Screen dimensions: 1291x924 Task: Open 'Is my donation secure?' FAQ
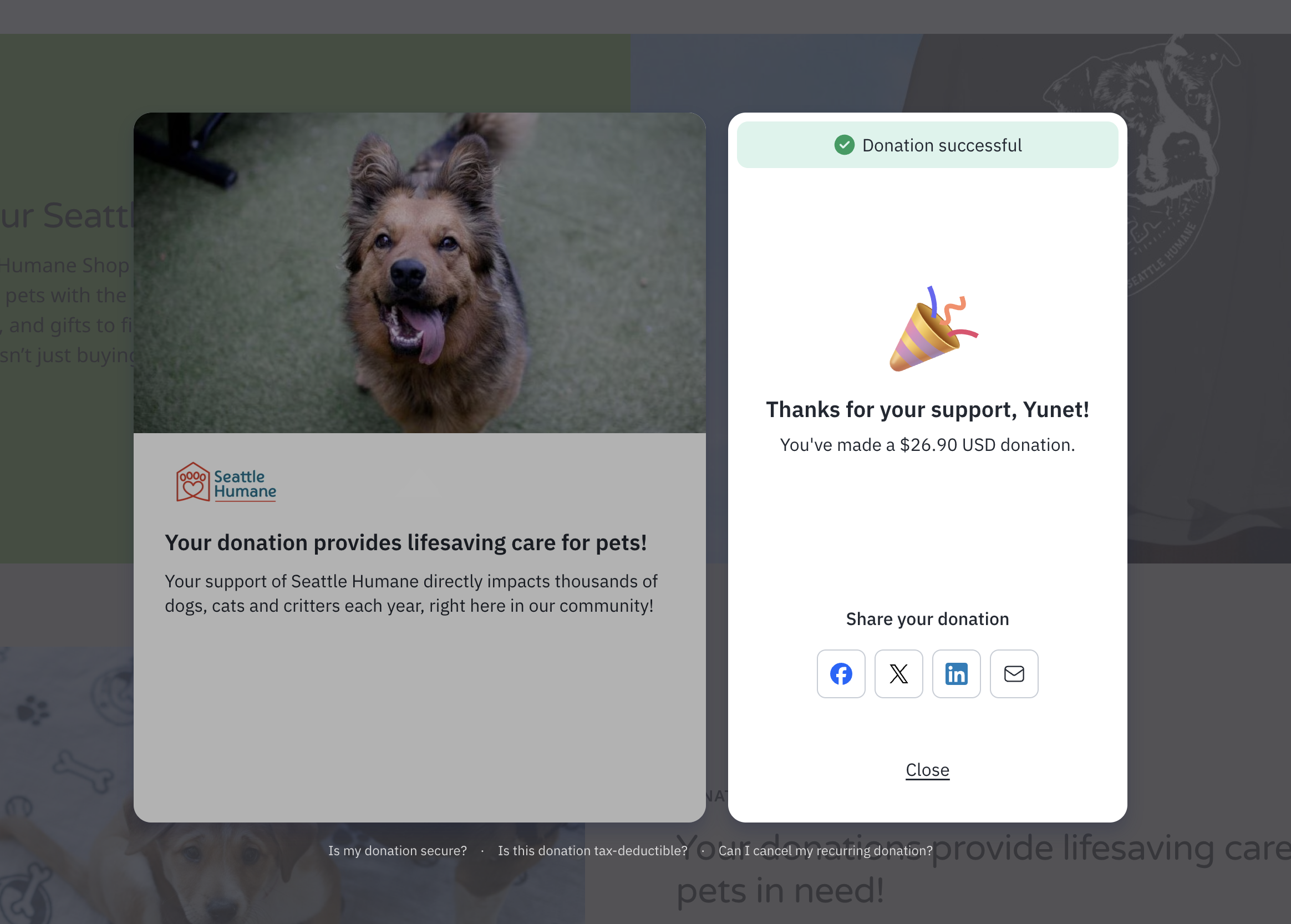397,851
